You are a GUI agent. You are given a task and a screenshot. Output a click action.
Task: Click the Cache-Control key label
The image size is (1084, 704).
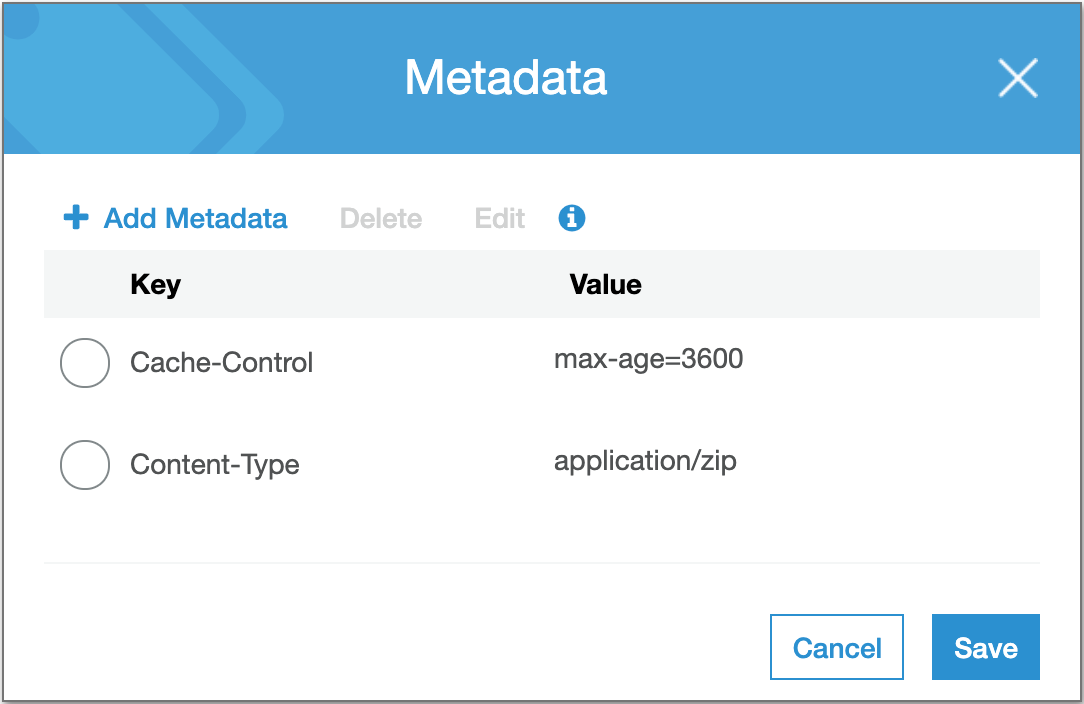coord(221,363)
